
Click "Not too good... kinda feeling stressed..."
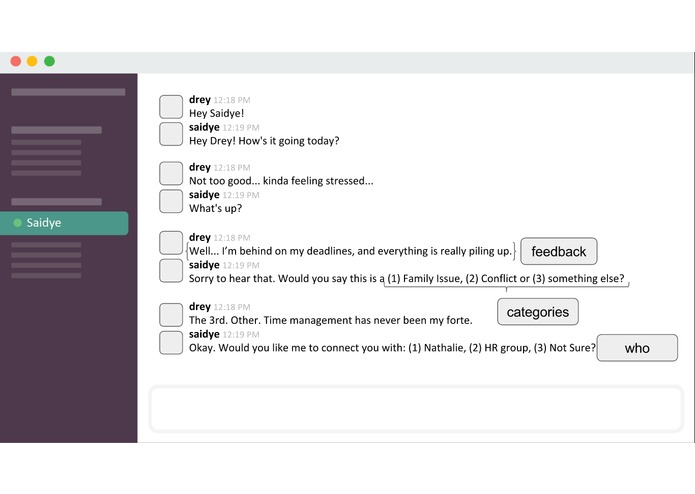[281, 181]
